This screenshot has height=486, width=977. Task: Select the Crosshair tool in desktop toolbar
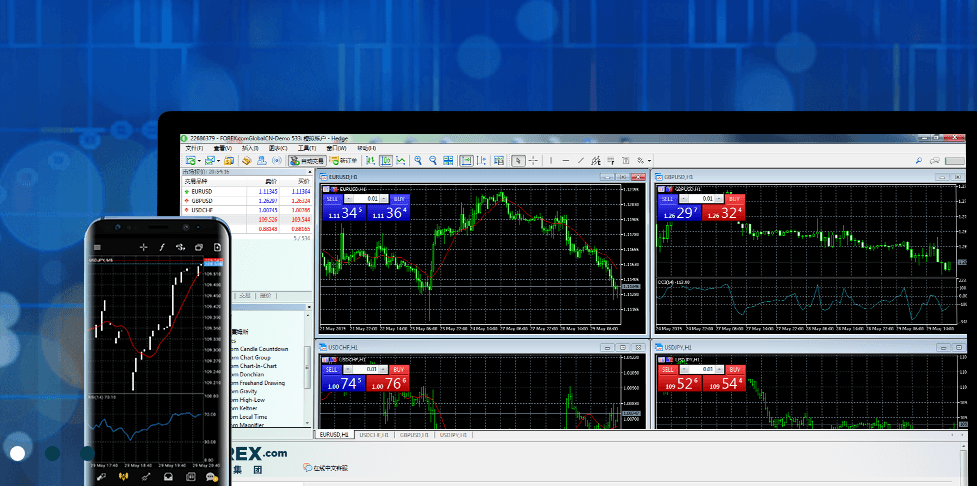[533, 161]
